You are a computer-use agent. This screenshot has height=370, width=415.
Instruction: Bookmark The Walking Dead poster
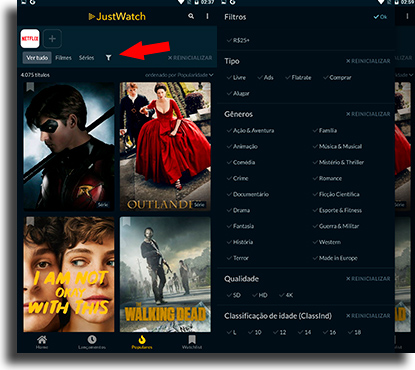tap(126, 221)
